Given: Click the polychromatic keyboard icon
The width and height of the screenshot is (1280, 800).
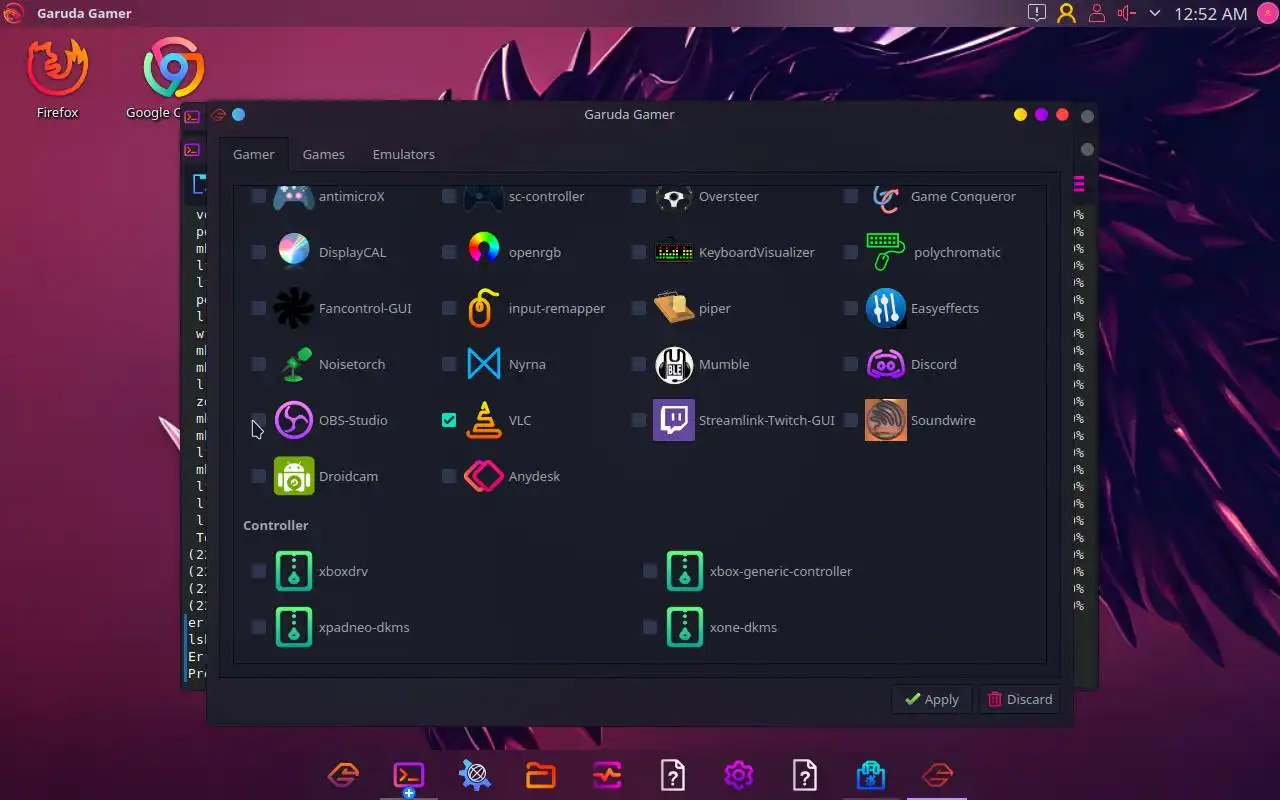Looking at the screenshot, I should coord(886,252).
